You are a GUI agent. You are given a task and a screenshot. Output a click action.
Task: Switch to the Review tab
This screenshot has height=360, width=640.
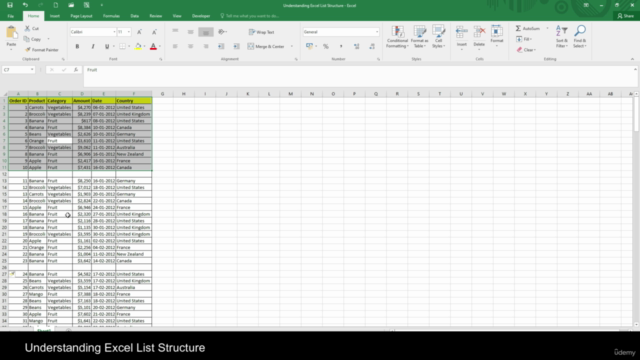pos(156,16)
